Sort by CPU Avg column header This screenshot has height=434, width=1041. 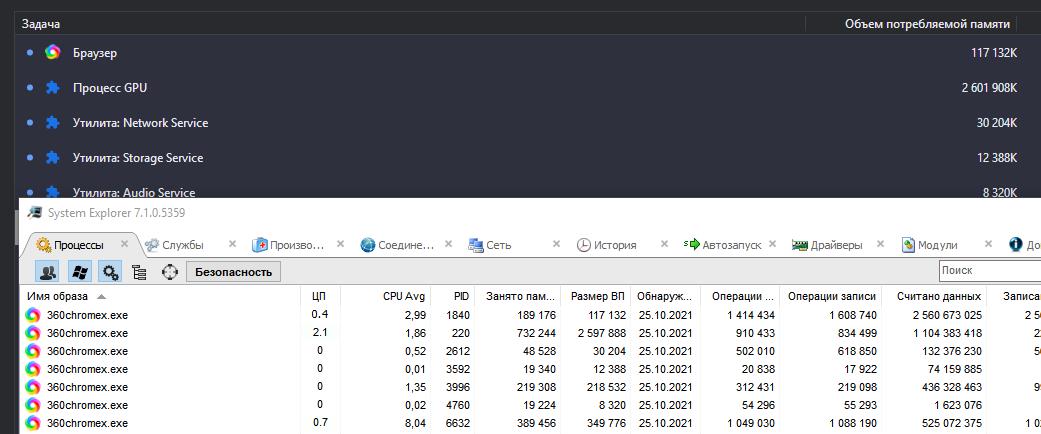(386, 296)
